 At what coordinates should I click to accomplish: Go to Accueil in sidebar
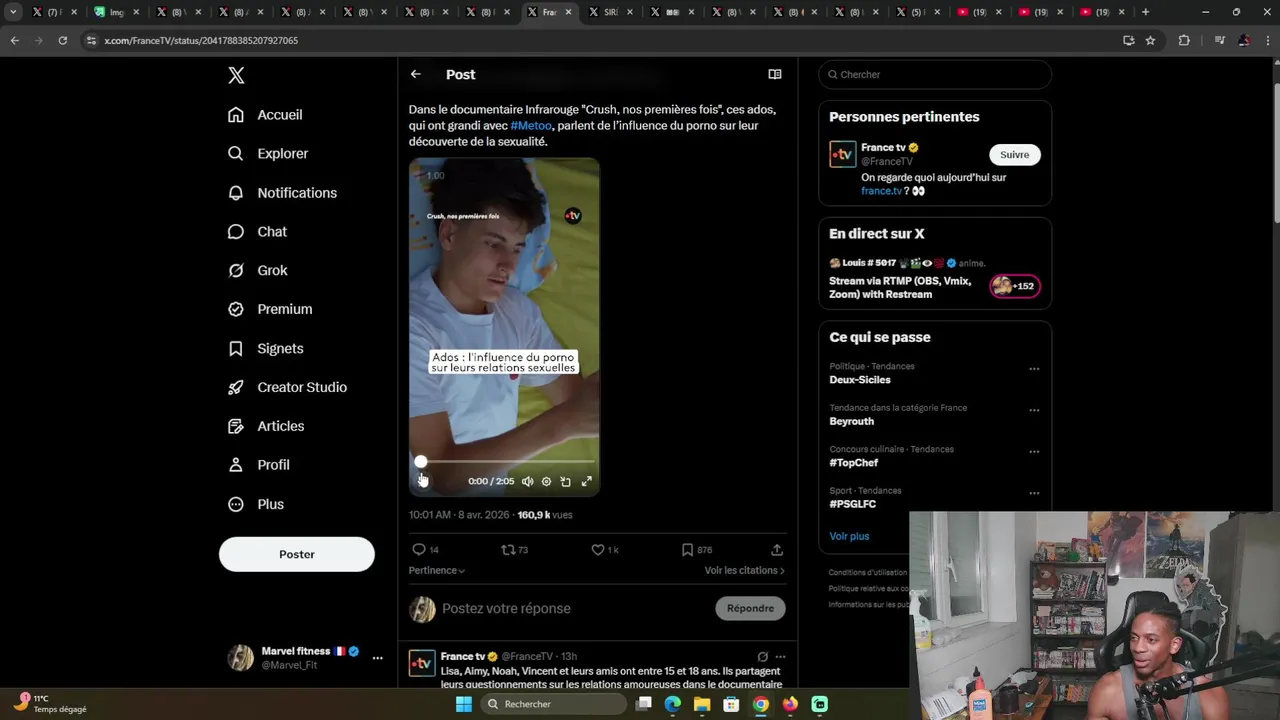[265, 115]
